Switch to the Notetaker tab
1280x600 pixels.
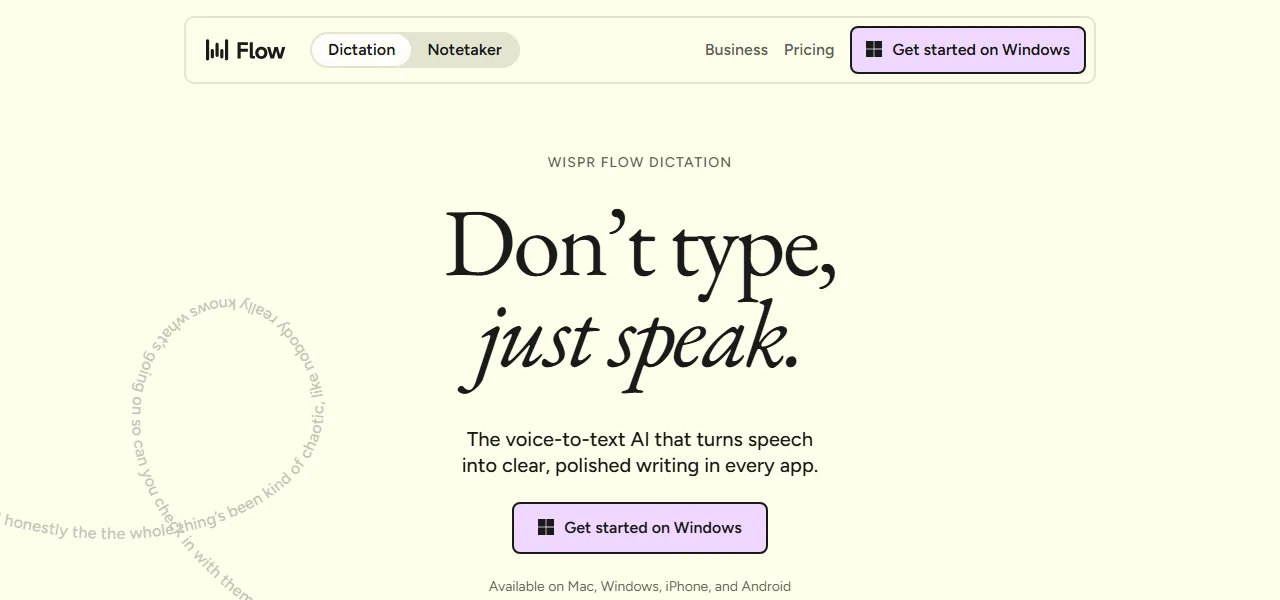pyautogui.click(x=465, y=50)
